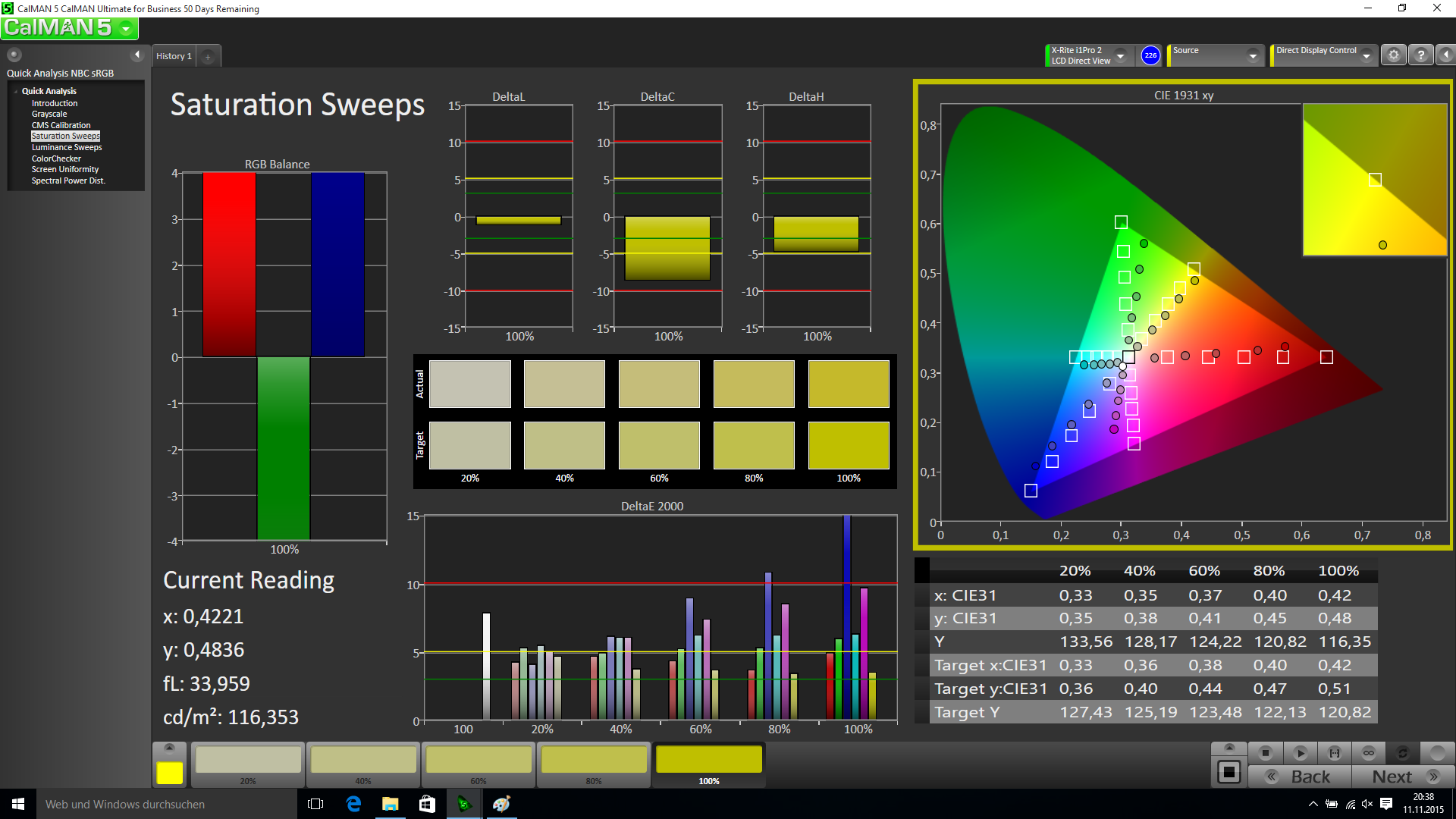This screenshot has height=819, width=1456.
Task: Launch Microsoft Edge from the taskbar
Action: (x=353, y=804)
